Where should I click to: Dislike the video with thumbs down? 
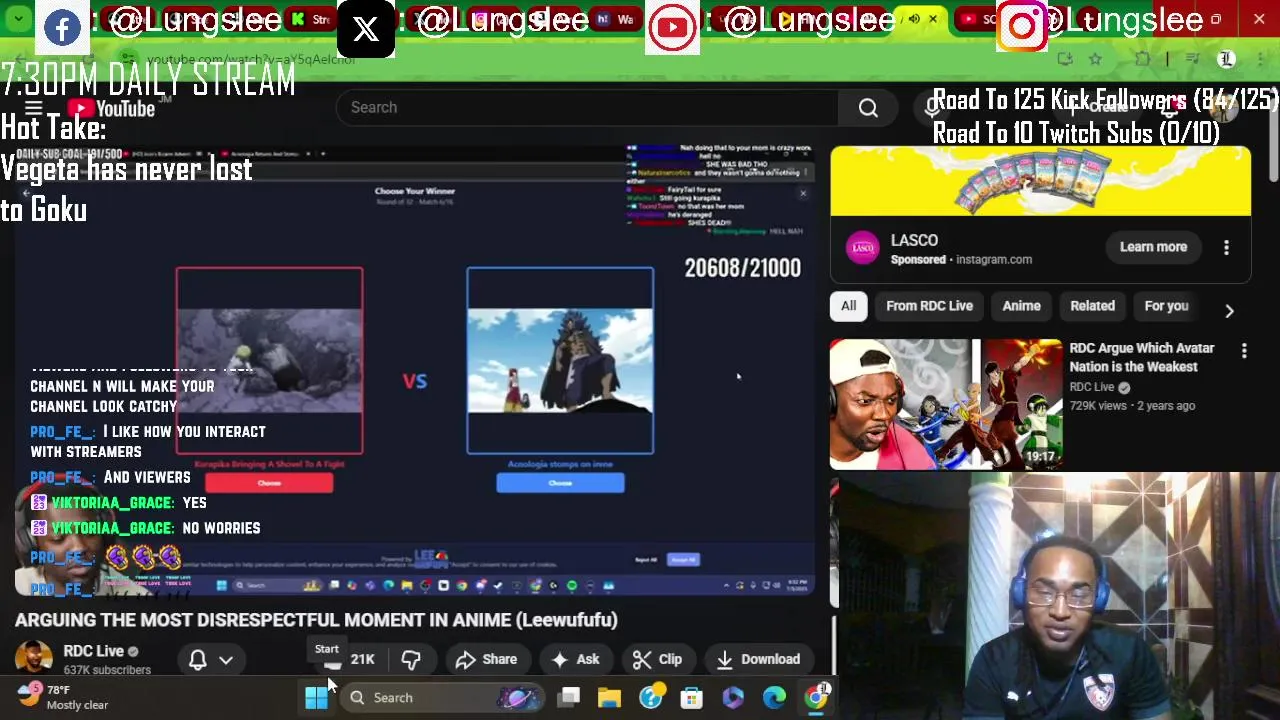411,659
